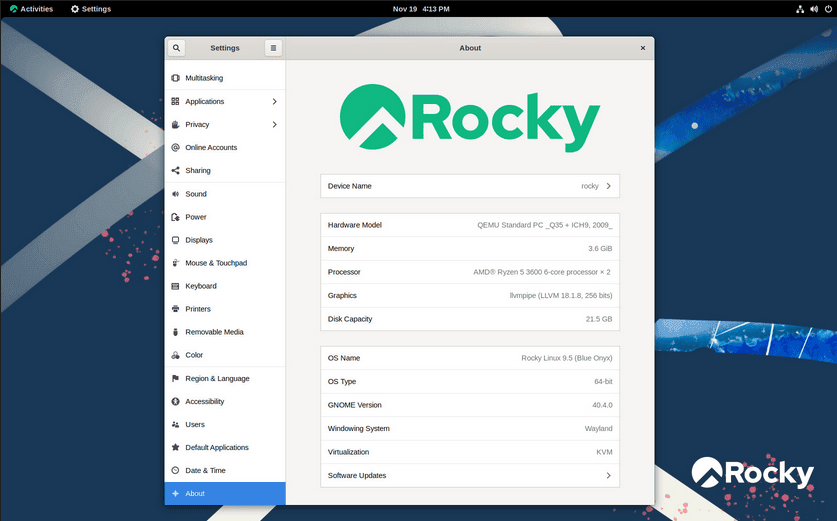Open the Settings app menu in top bar
Viewport: 837px width, 521px height.
(91, 9)
